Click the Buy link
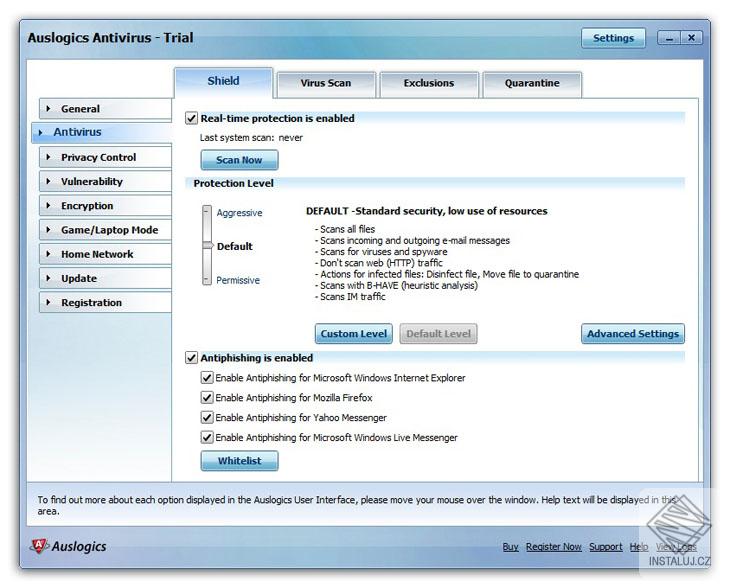Viewport: 730px width, 588px height. [510, 547]
